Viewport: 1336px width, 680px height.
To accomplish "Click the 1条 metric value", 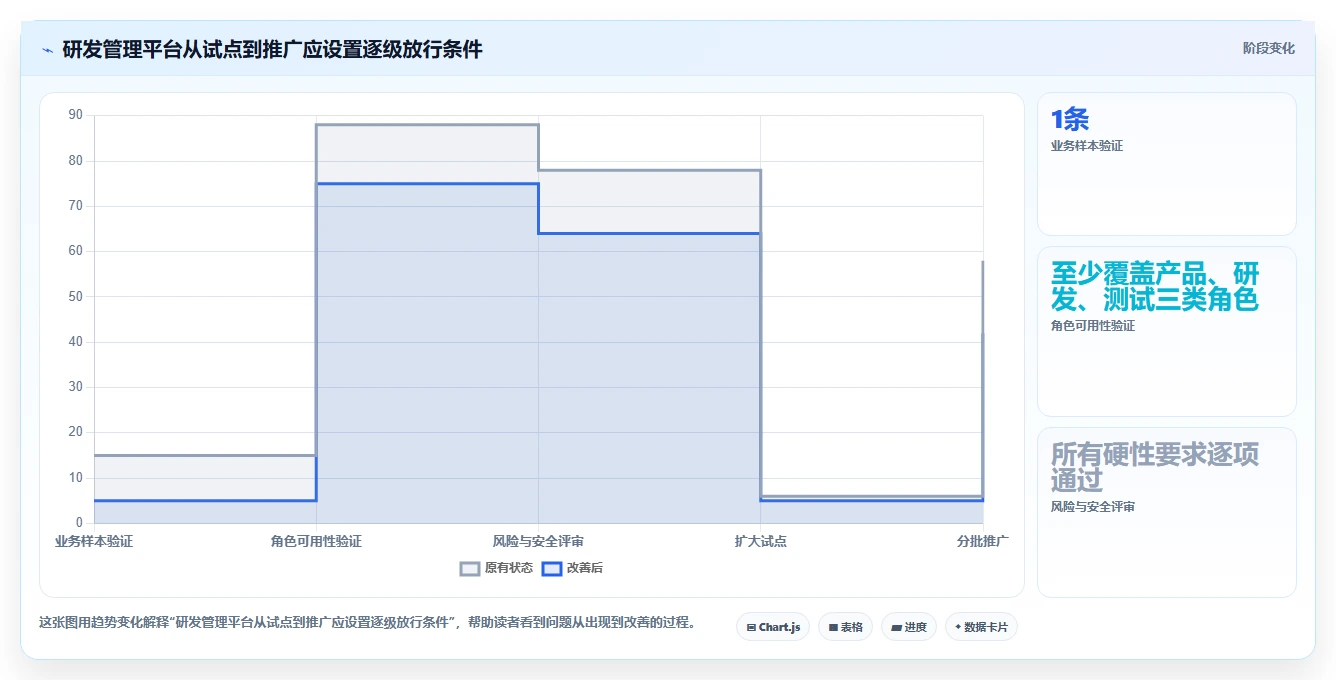I will click(x=1070, y=120).
